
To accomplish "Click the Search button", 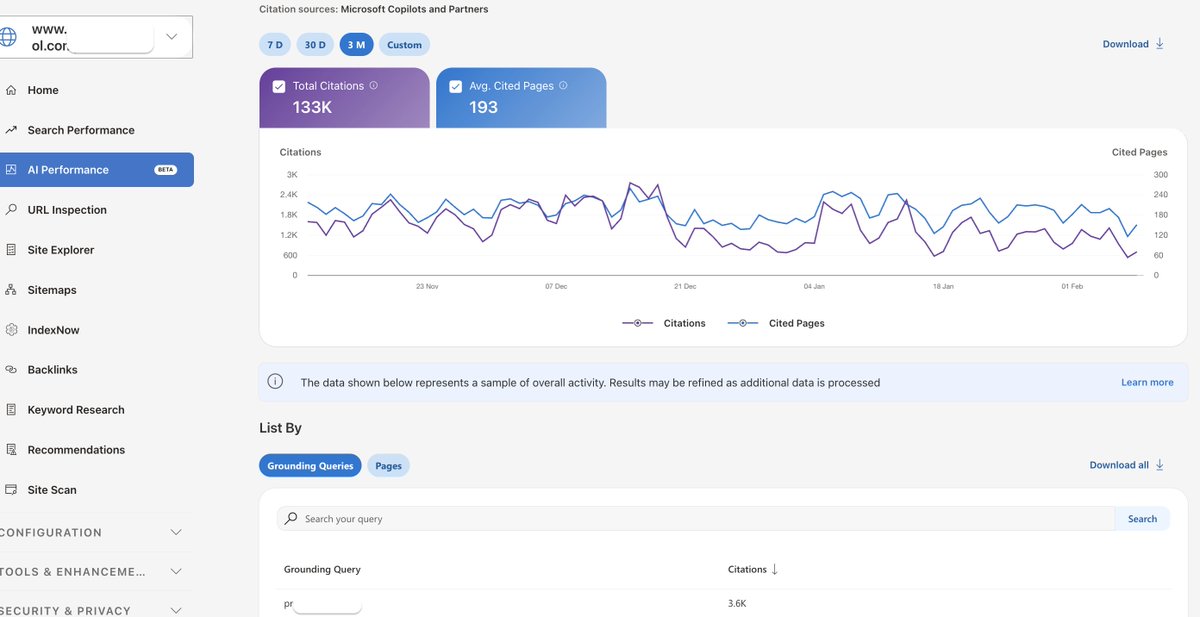I will [x=1142, y=519].
